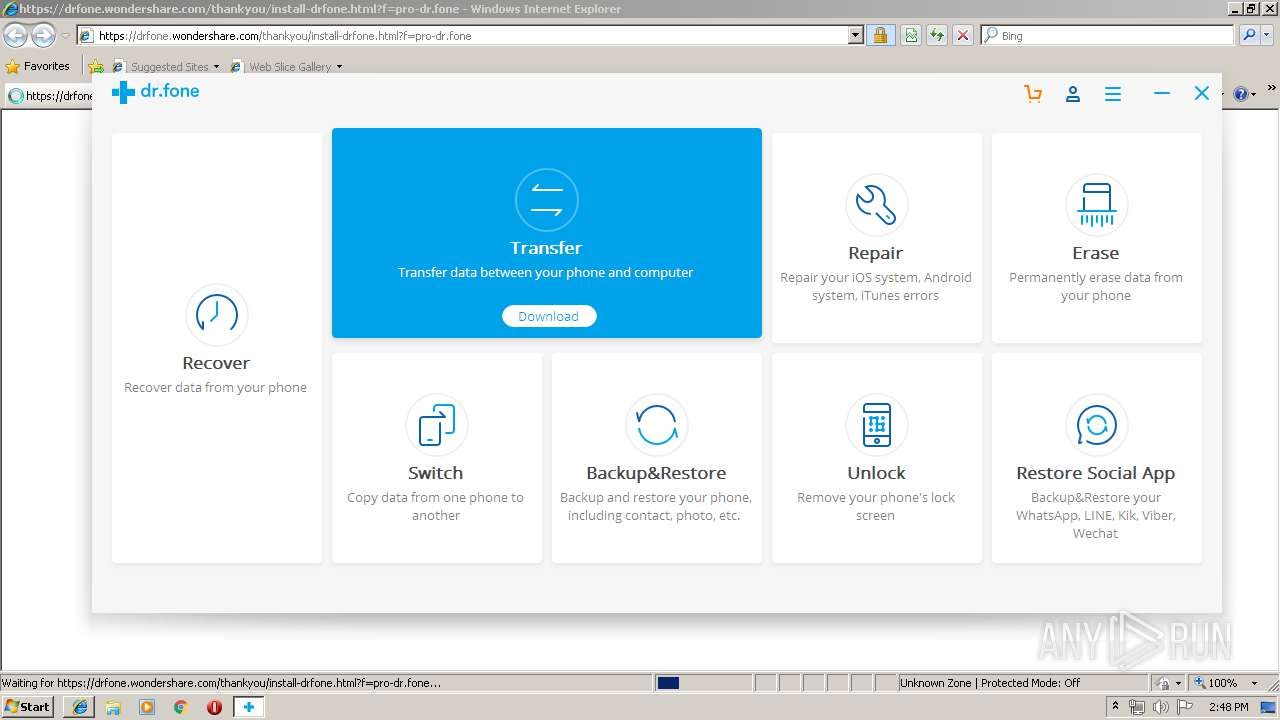Click the Restore Social App icon
1280x720 pixels.
[1097, 425]
